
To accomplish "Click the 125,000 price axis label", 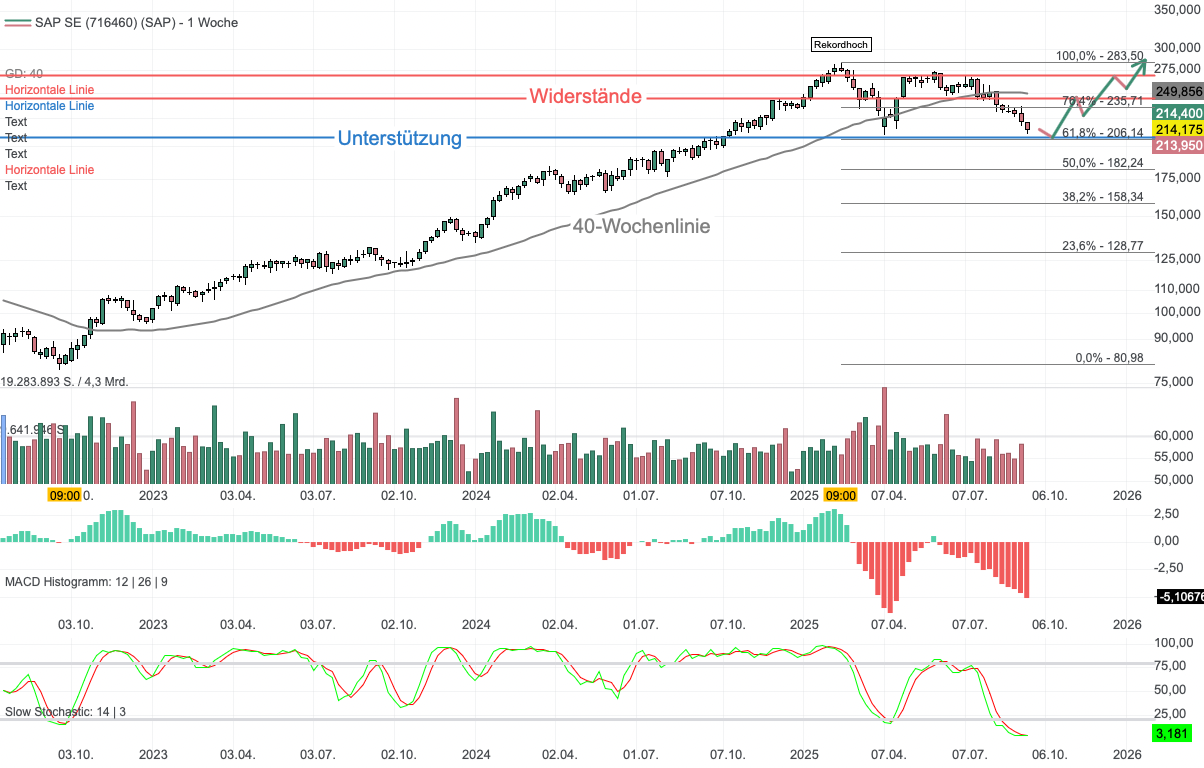I will (x=1176, y=260).
